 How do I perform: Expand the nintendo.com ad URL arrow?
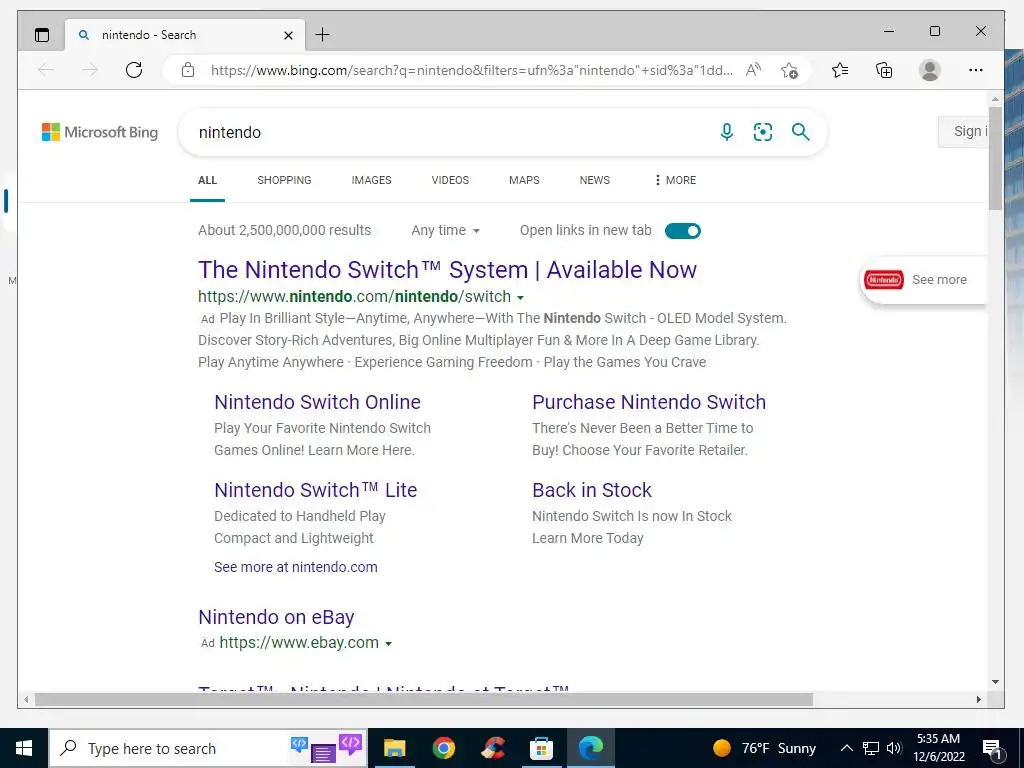coord(520,298)
